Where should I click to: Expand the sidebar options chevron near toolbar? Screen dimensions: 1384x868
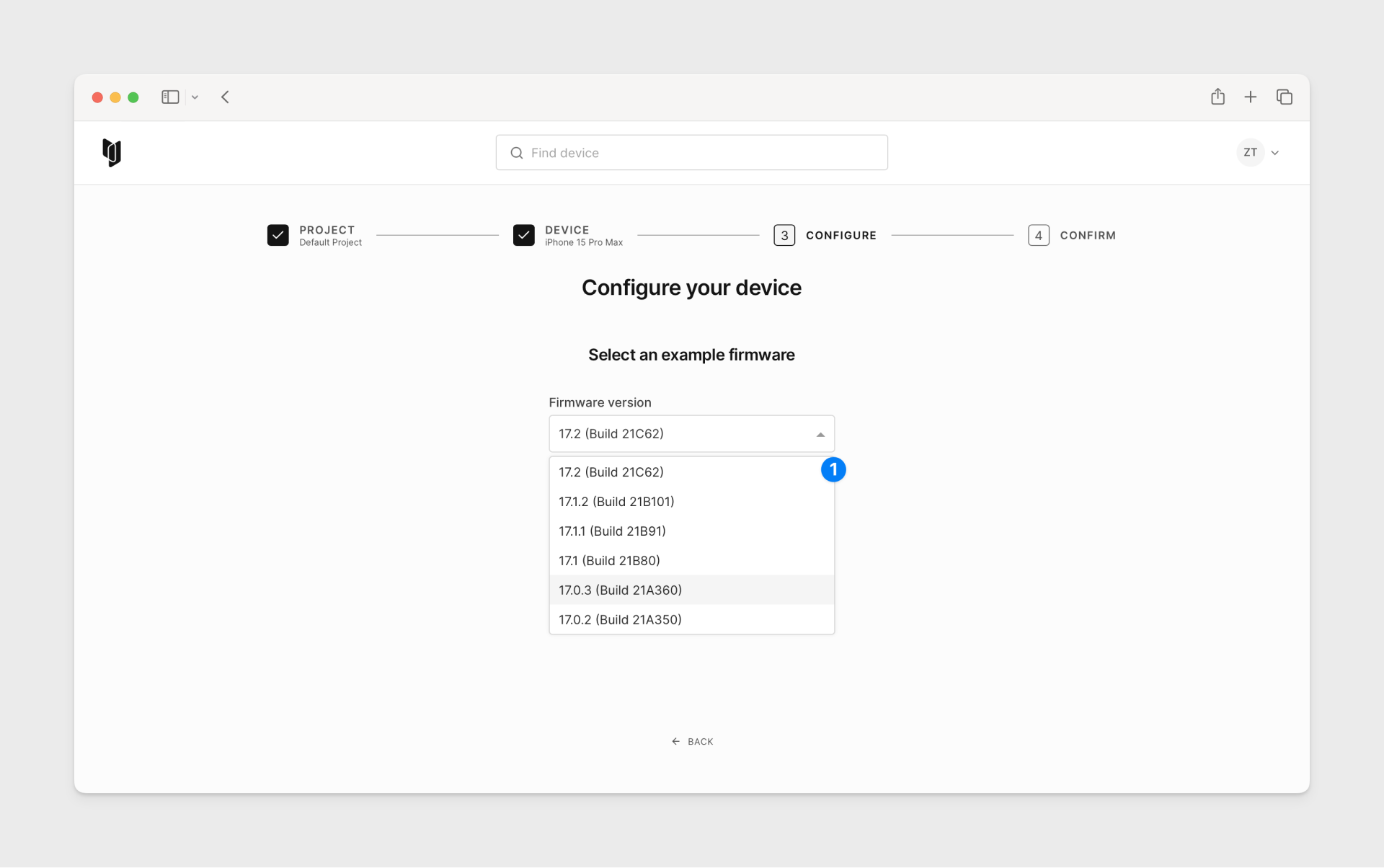coord(194,97)
